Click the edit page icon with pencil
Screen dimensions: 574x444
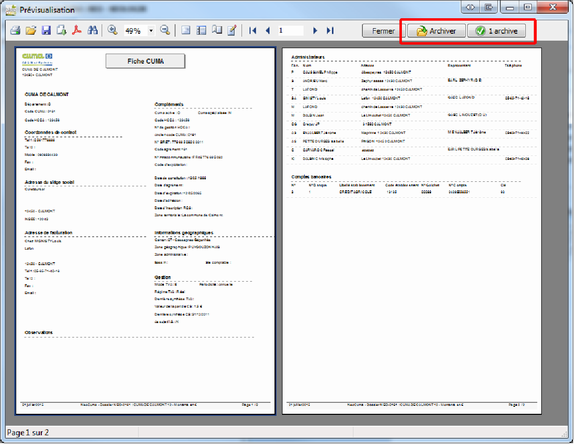pyautogui.click(x=232, y=30)
